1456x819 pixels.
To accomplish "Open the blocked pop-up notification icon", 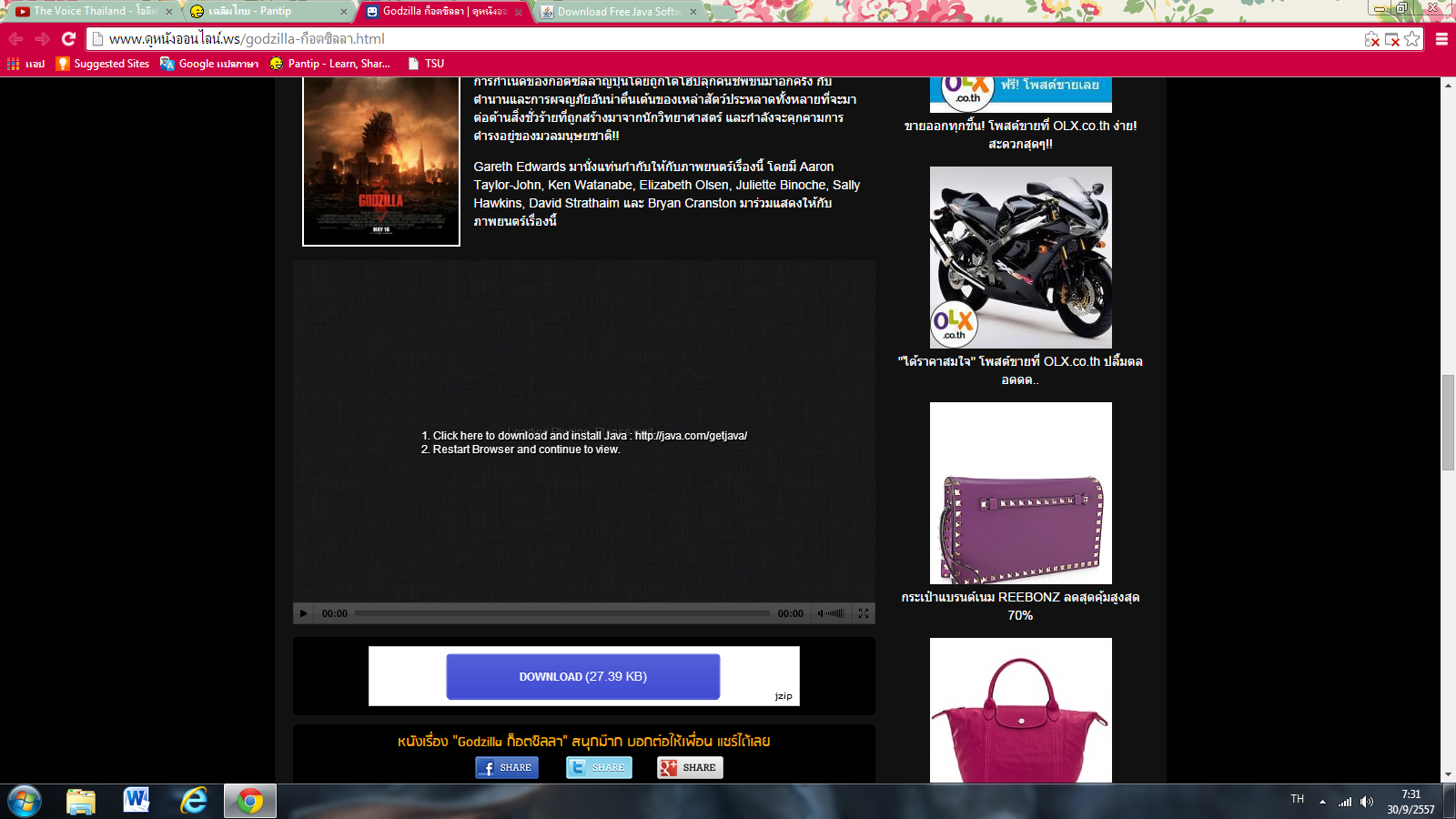I will coord(1391,39).
